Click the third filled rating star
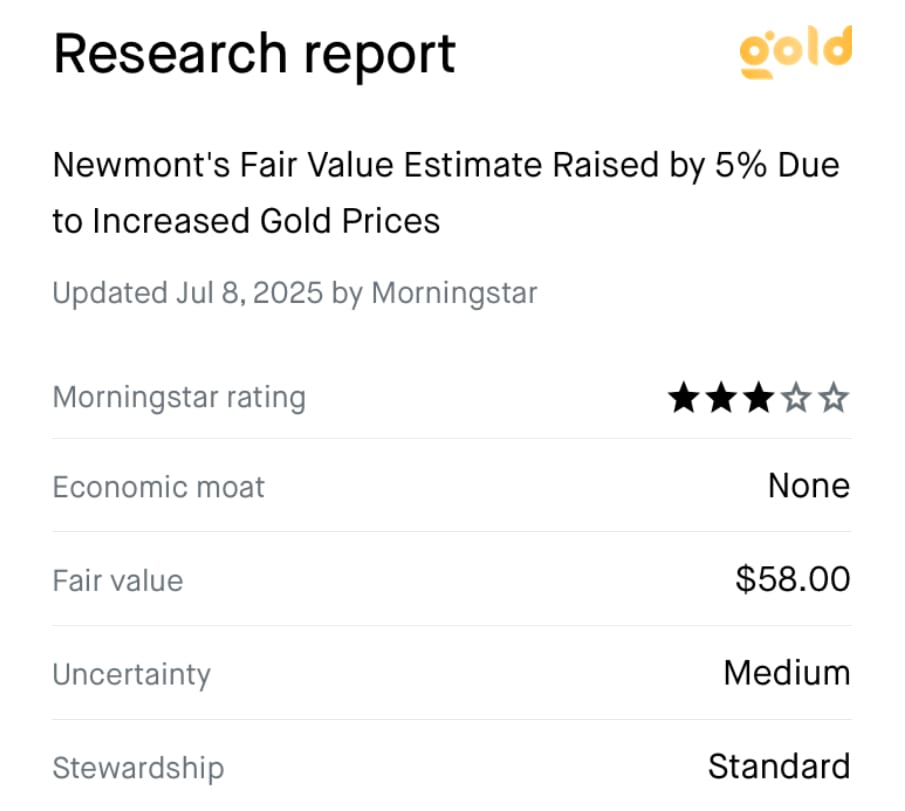This screenshot has width=905, height=811. (759, 398)
